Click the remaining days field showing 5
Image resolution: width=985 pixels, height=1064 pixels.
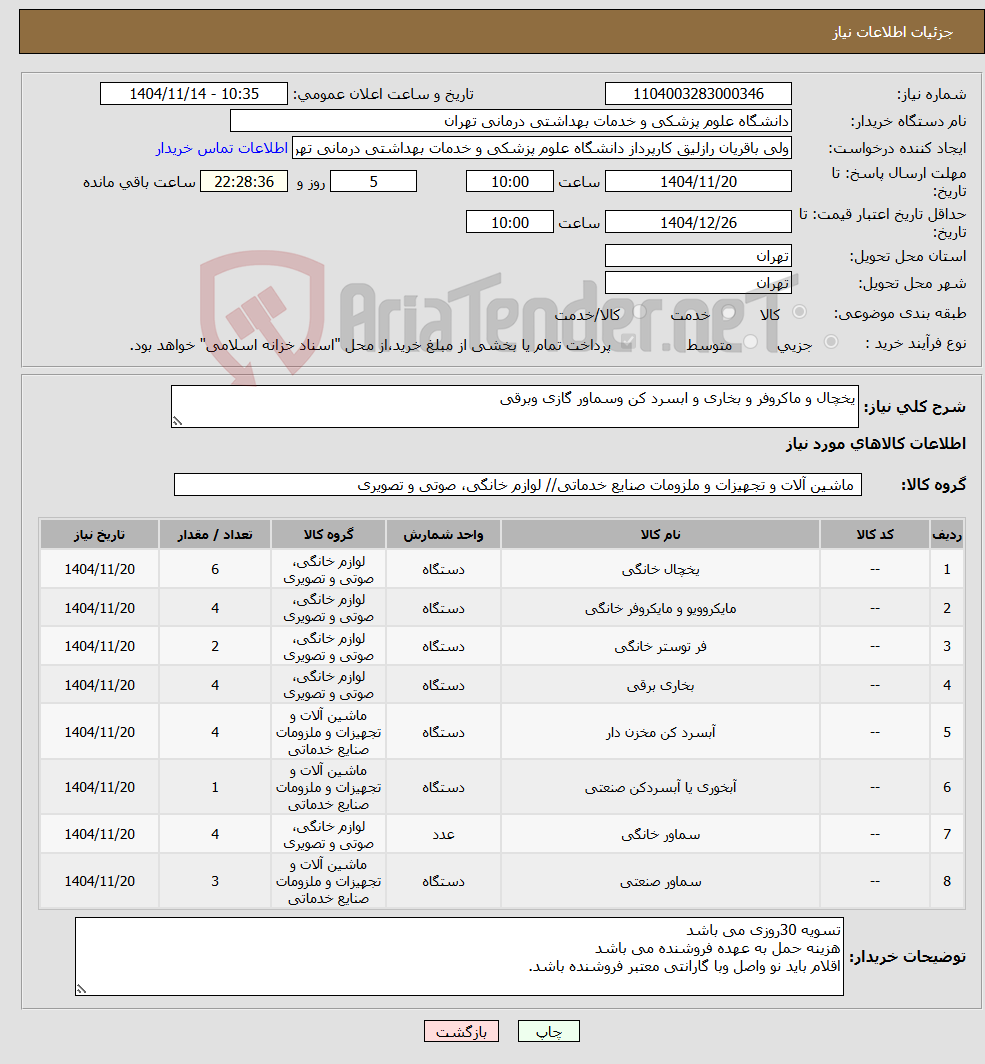click(373, 181)
